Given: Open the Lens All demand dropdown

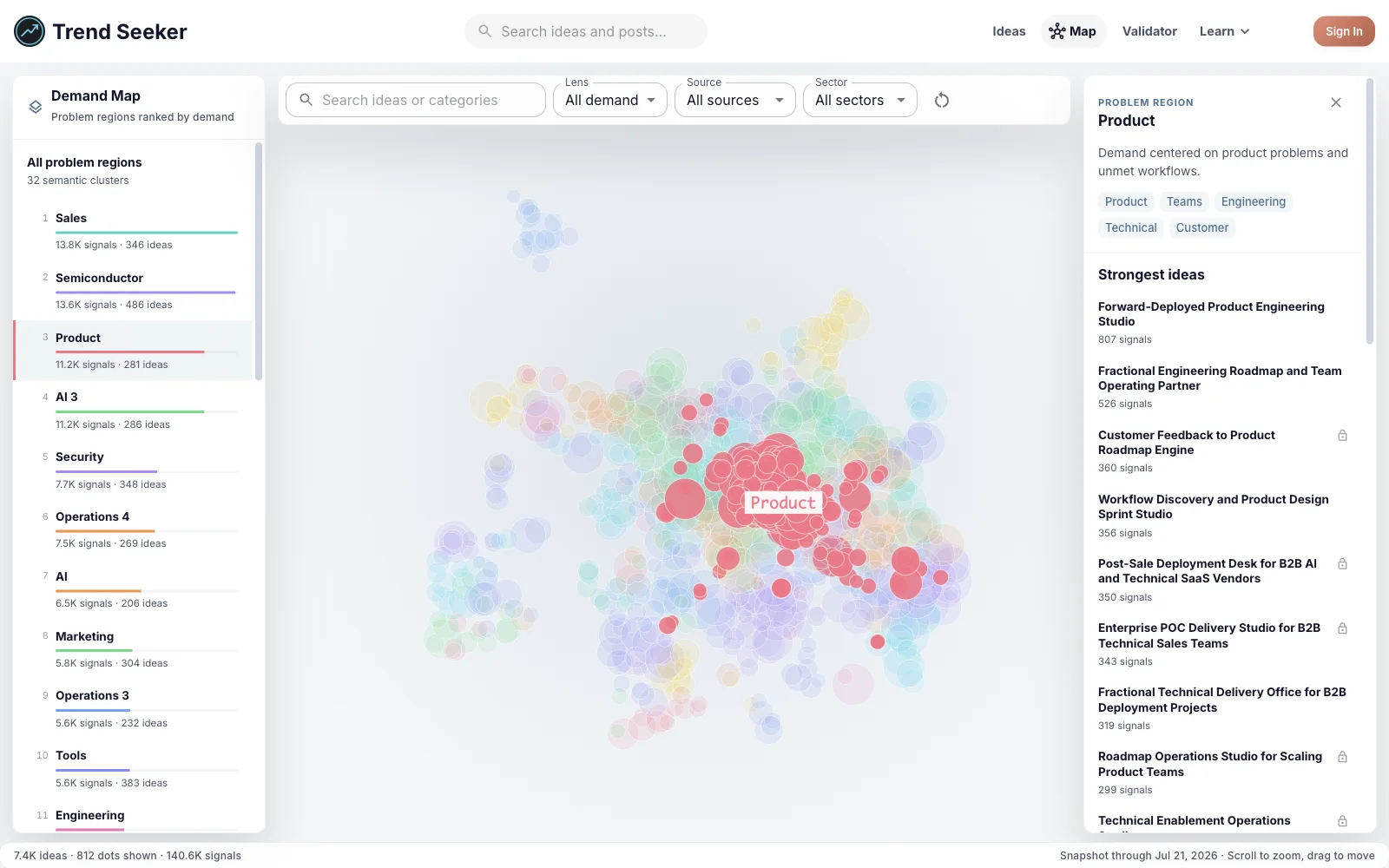Looking at the screenshot, I should point(610,100).
